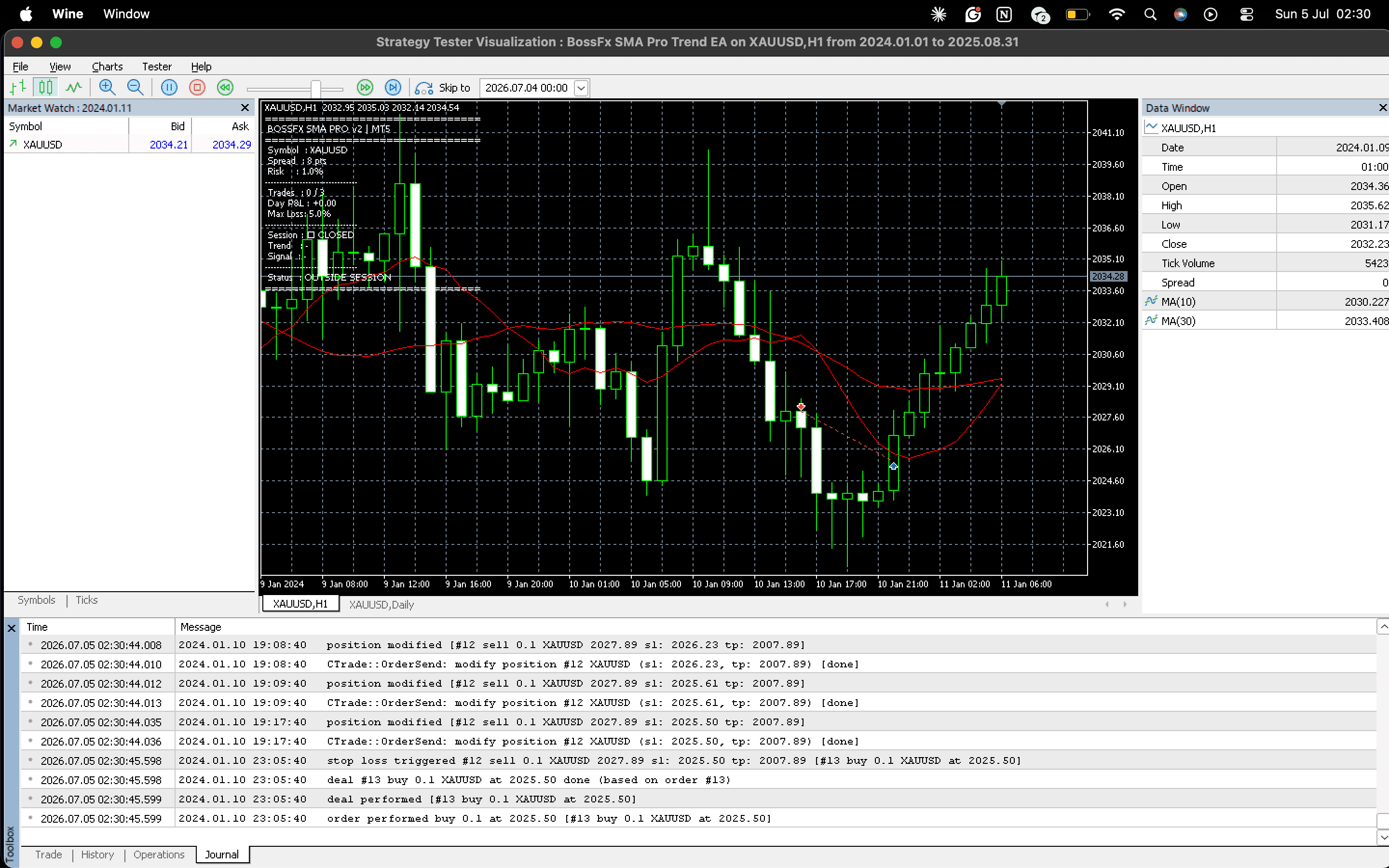Image resolution: width=1389 pixels, height=868 pixels.
Task: Open the Wine menu in menu bar
Action: pyautogui.click(x=68, y=14)
